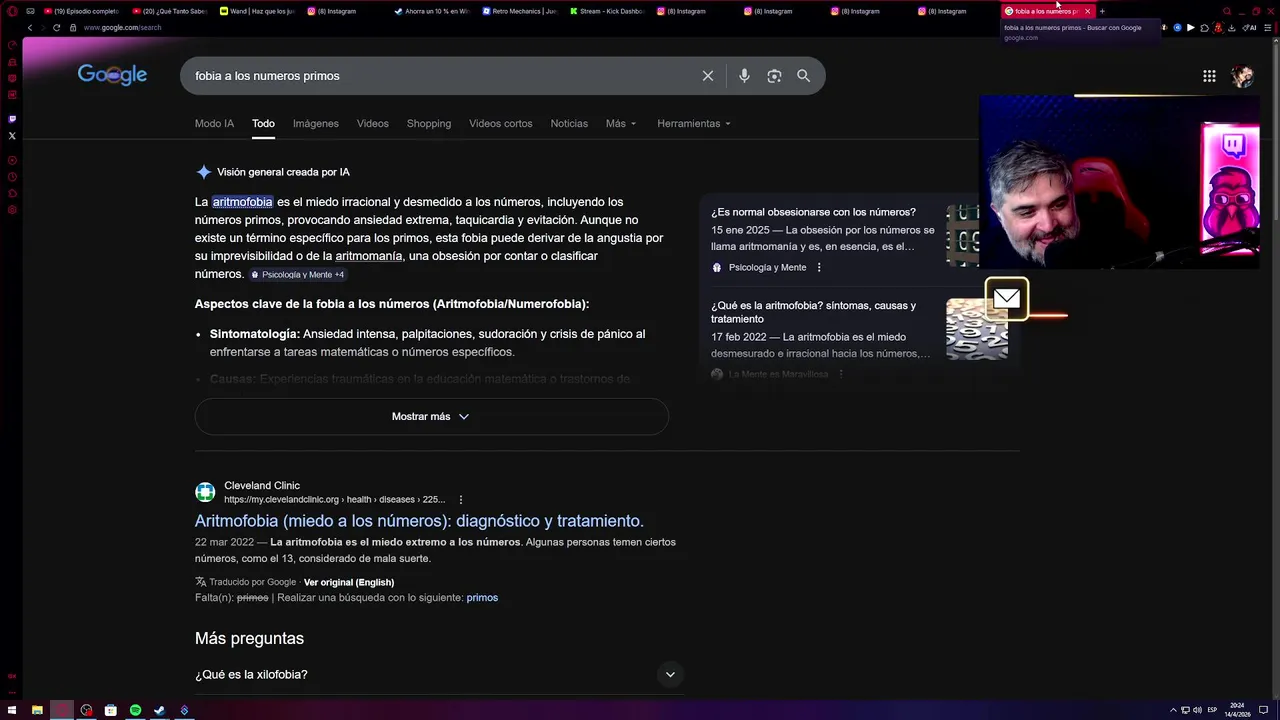Close the active Google search tab

coord(1087,11)
